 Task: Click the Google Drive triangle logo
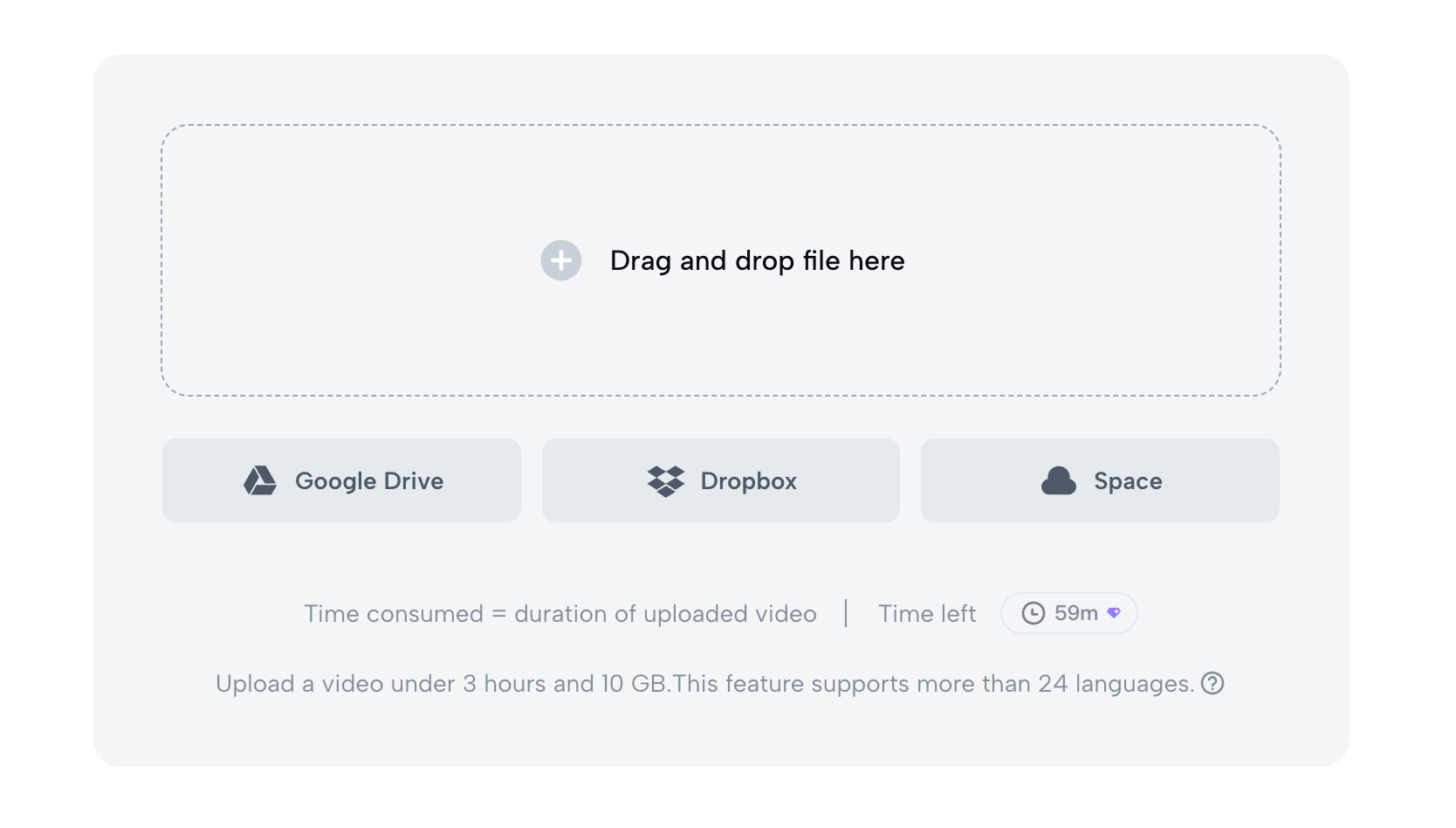pos(260,480)
